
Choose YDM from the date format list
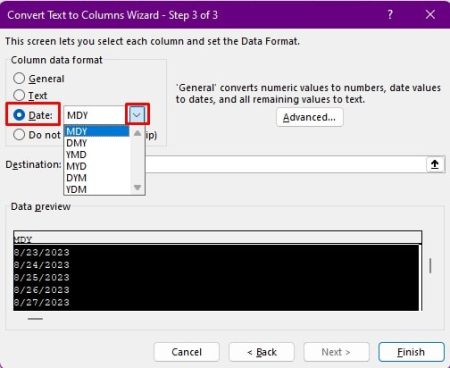[x=77, y=189]
